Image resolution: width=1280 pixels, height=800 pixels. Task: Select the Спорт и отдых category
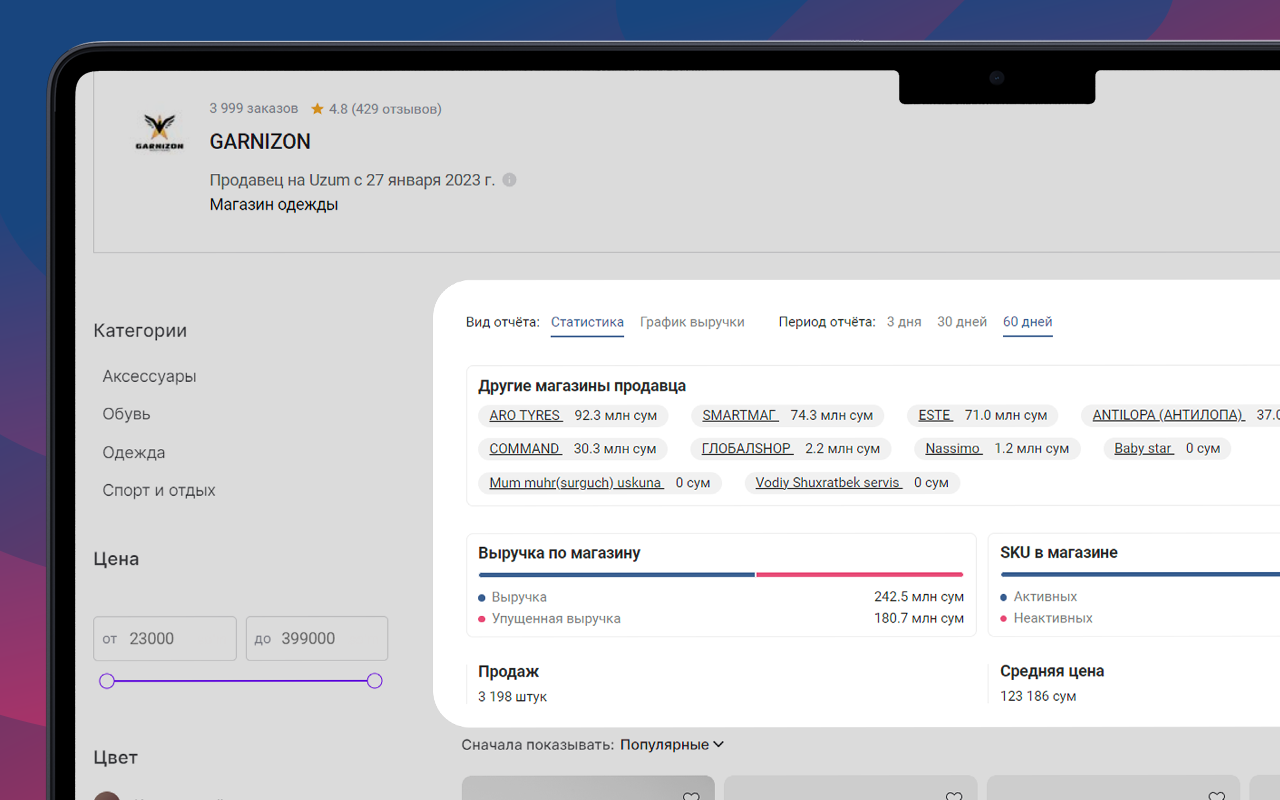click(159, 490)
